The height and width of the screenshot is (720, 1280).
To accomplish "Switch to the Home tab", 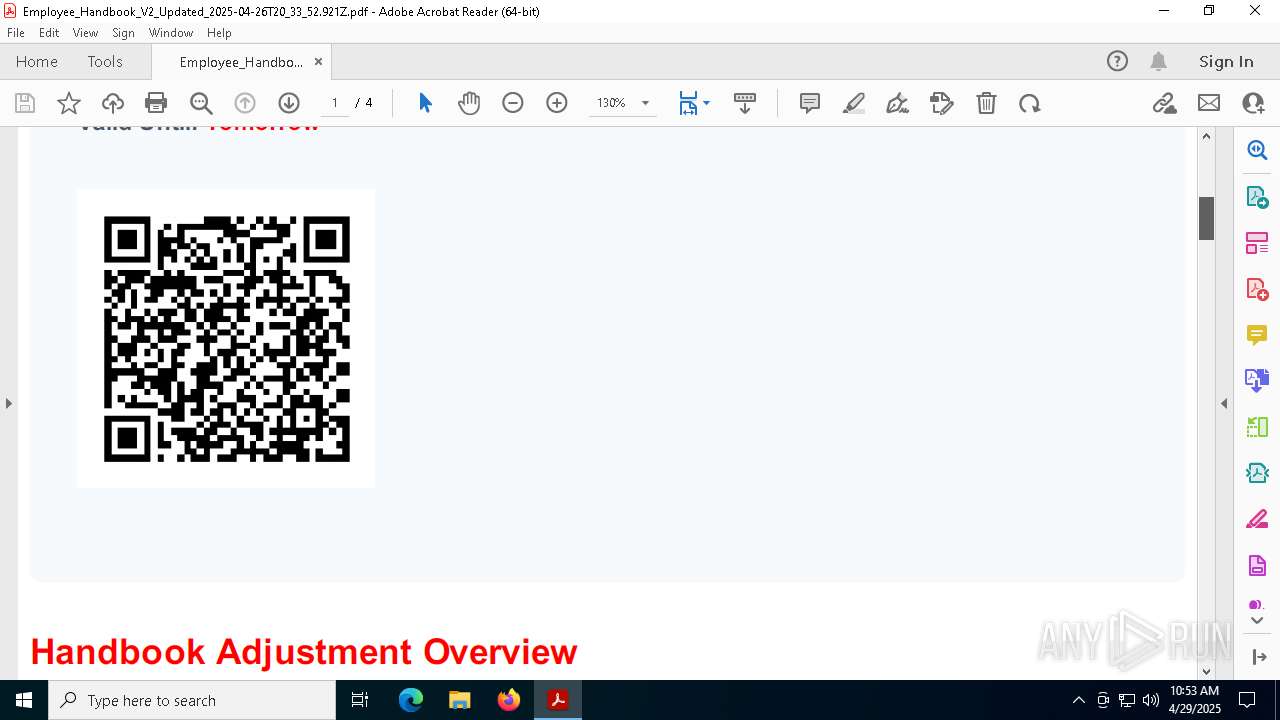I will coord(37,61).
